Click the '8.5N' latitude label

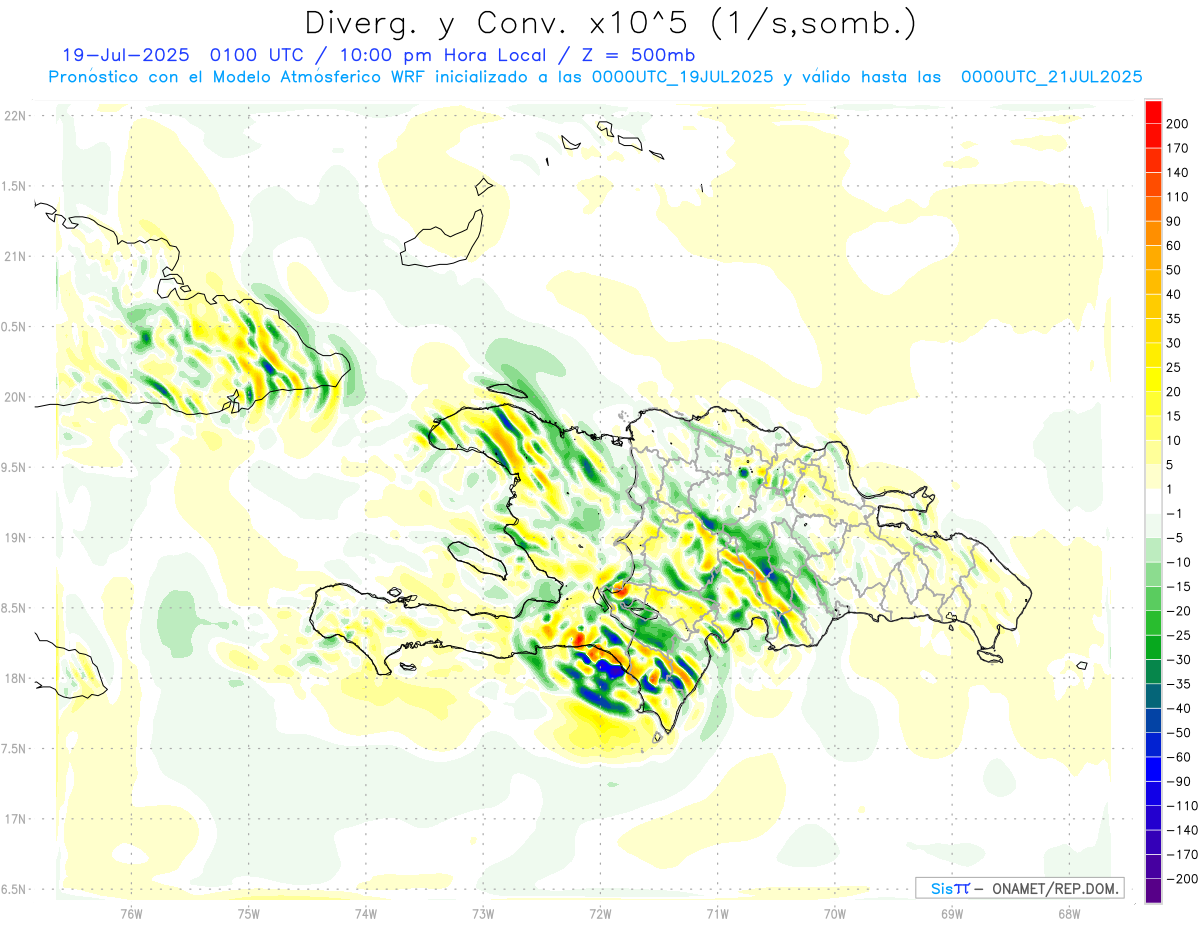click(x=15, y=608)
